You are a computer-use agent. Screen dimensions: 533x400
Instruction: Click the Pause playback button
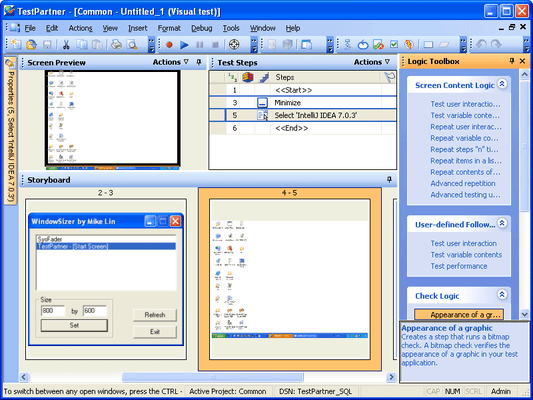point(200,45)
